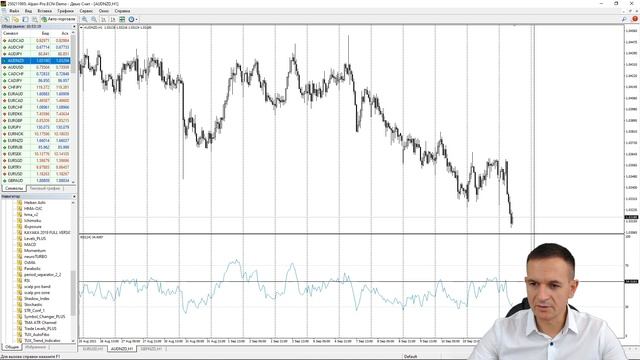Image resolution: width=640 pixels, height=360 pixels.
Task: Select the neuroTURBO navigator item
Action: [36, 257]
